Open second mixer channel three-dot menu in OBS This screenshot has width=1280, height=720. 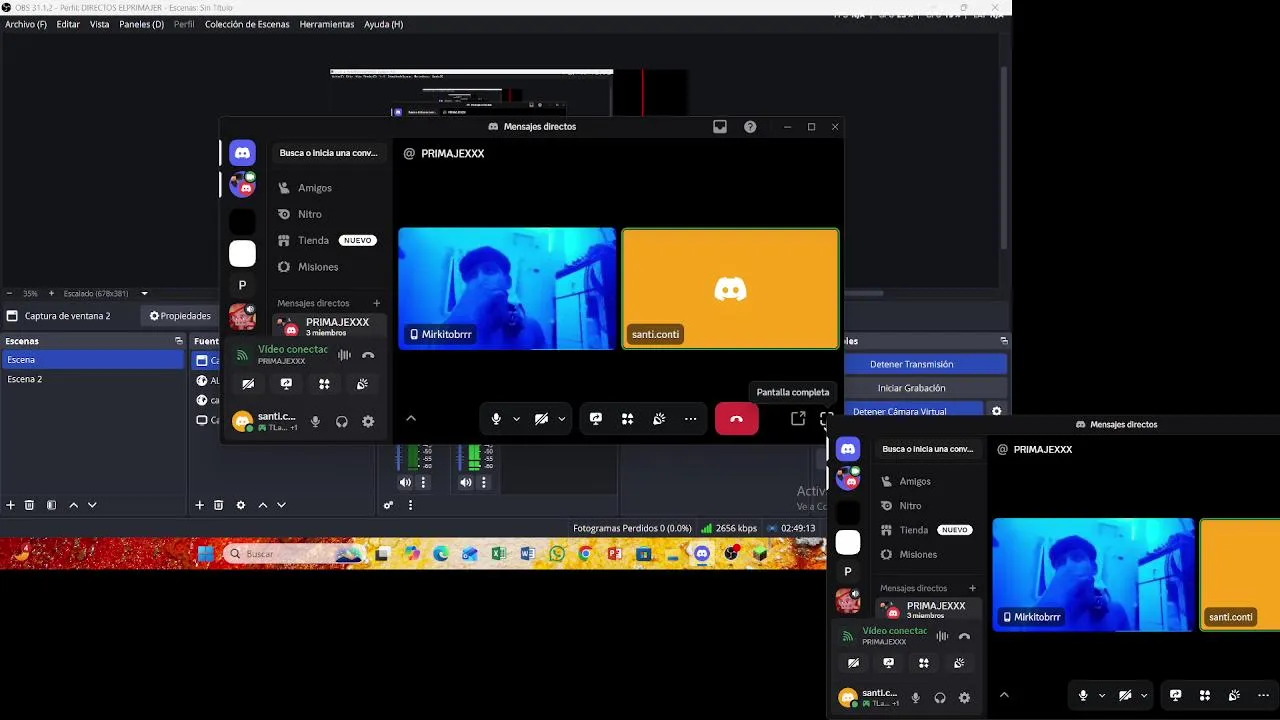(x=484, y=482)
